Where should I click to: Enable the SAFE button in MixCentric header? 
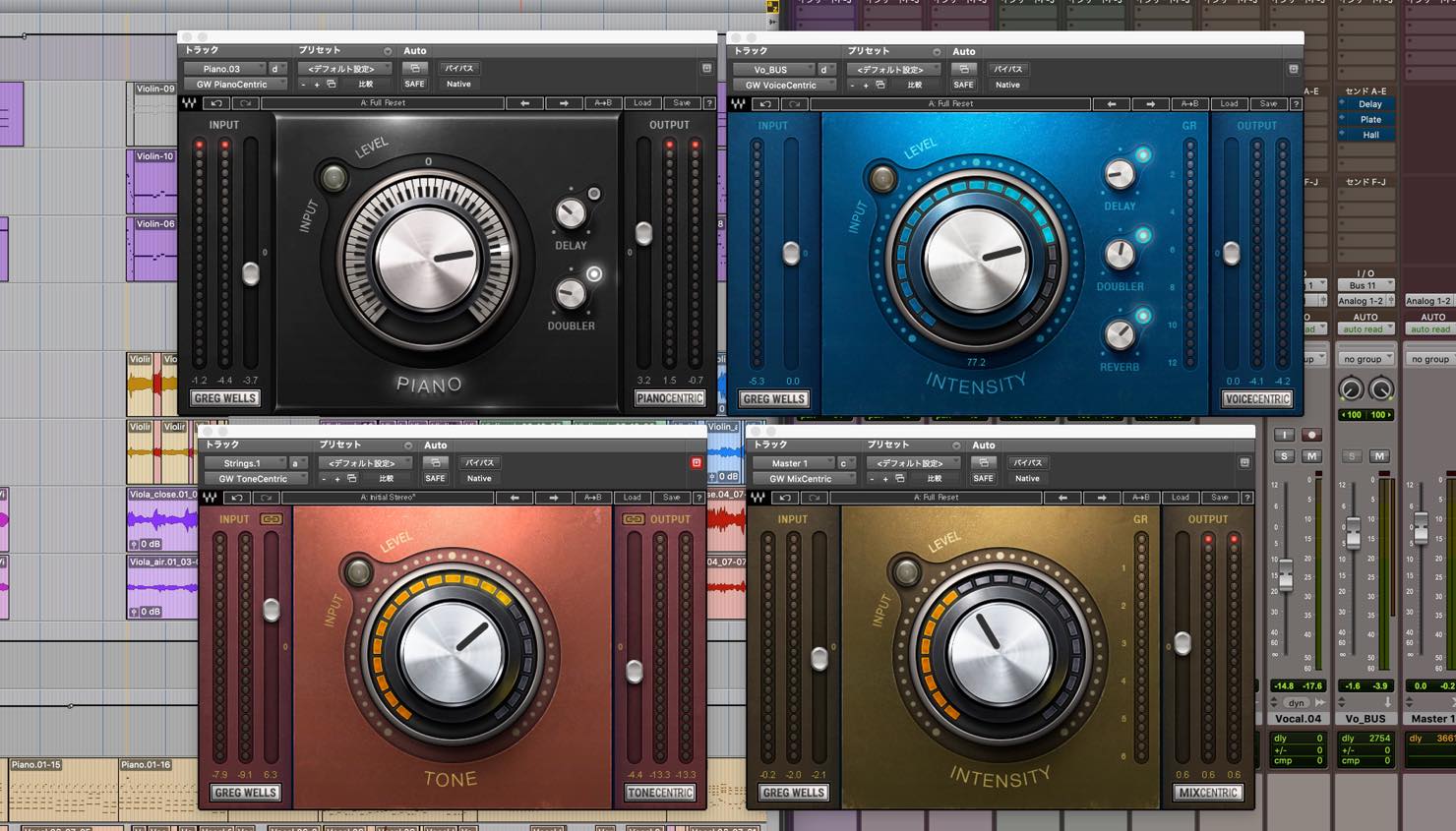983,479
